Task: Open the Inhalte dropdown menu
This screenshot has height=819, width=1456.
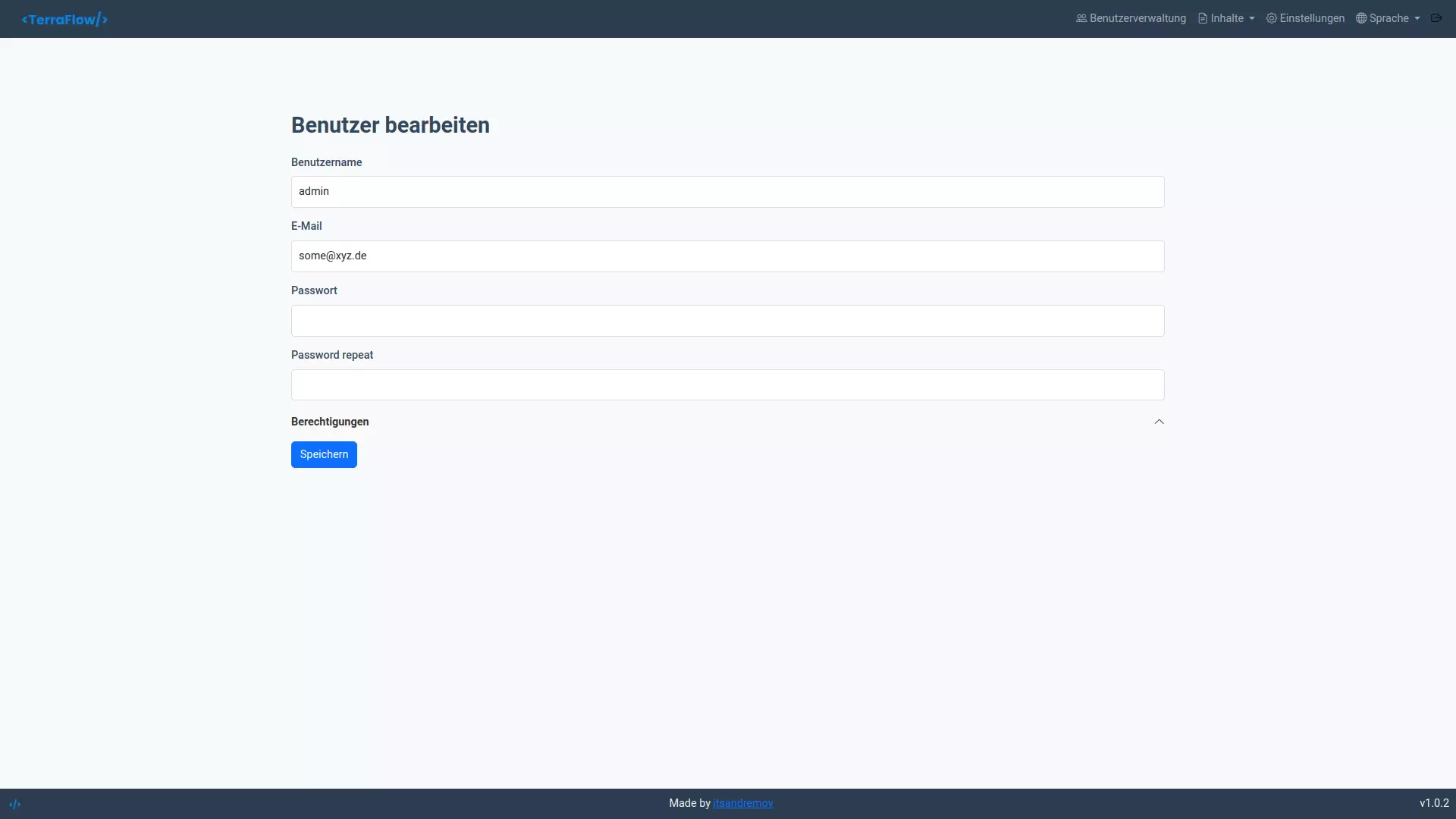Action: coord(1226,18)
